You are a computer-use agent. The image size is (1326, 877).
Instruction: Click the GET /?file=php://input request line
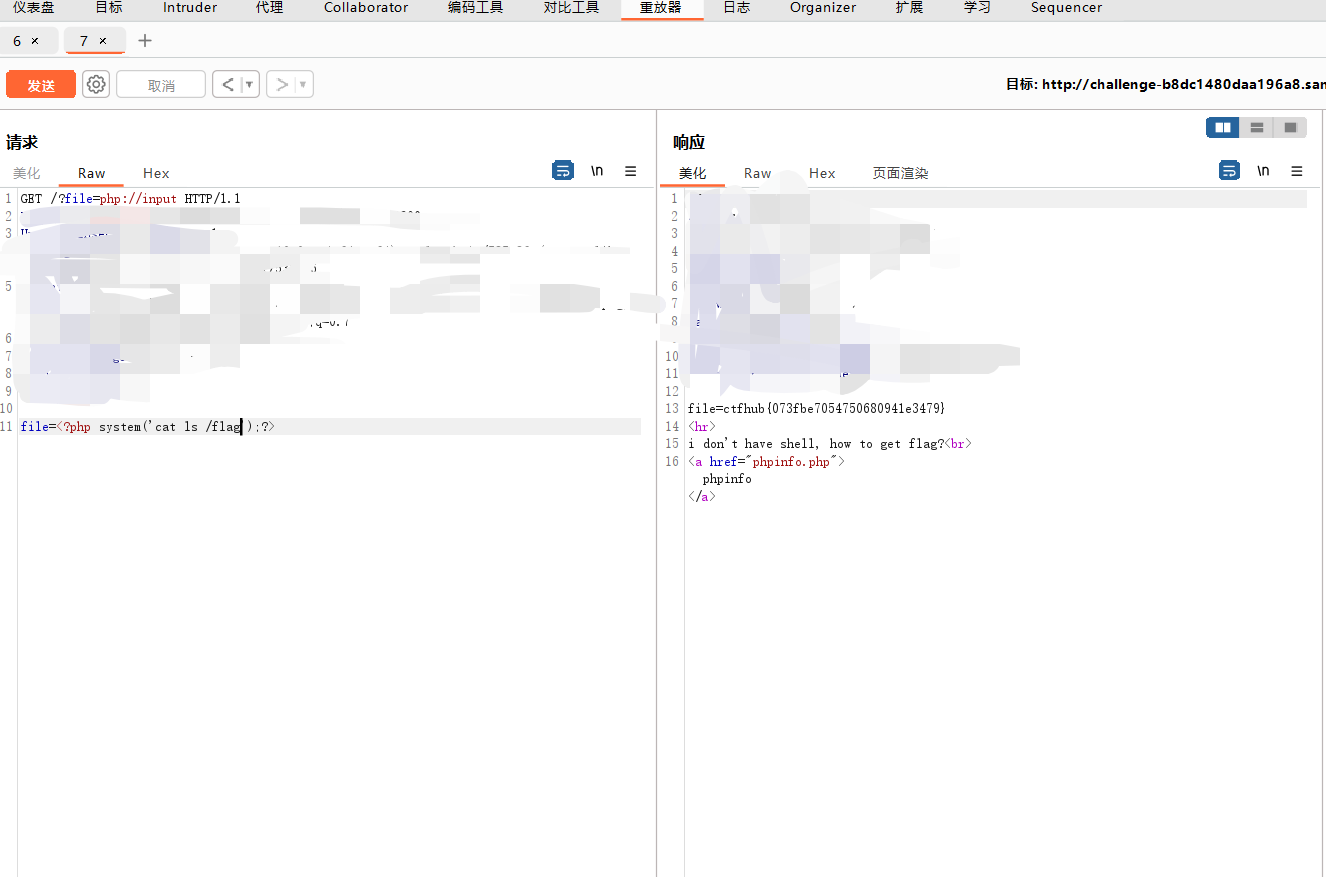click(130, 198)
